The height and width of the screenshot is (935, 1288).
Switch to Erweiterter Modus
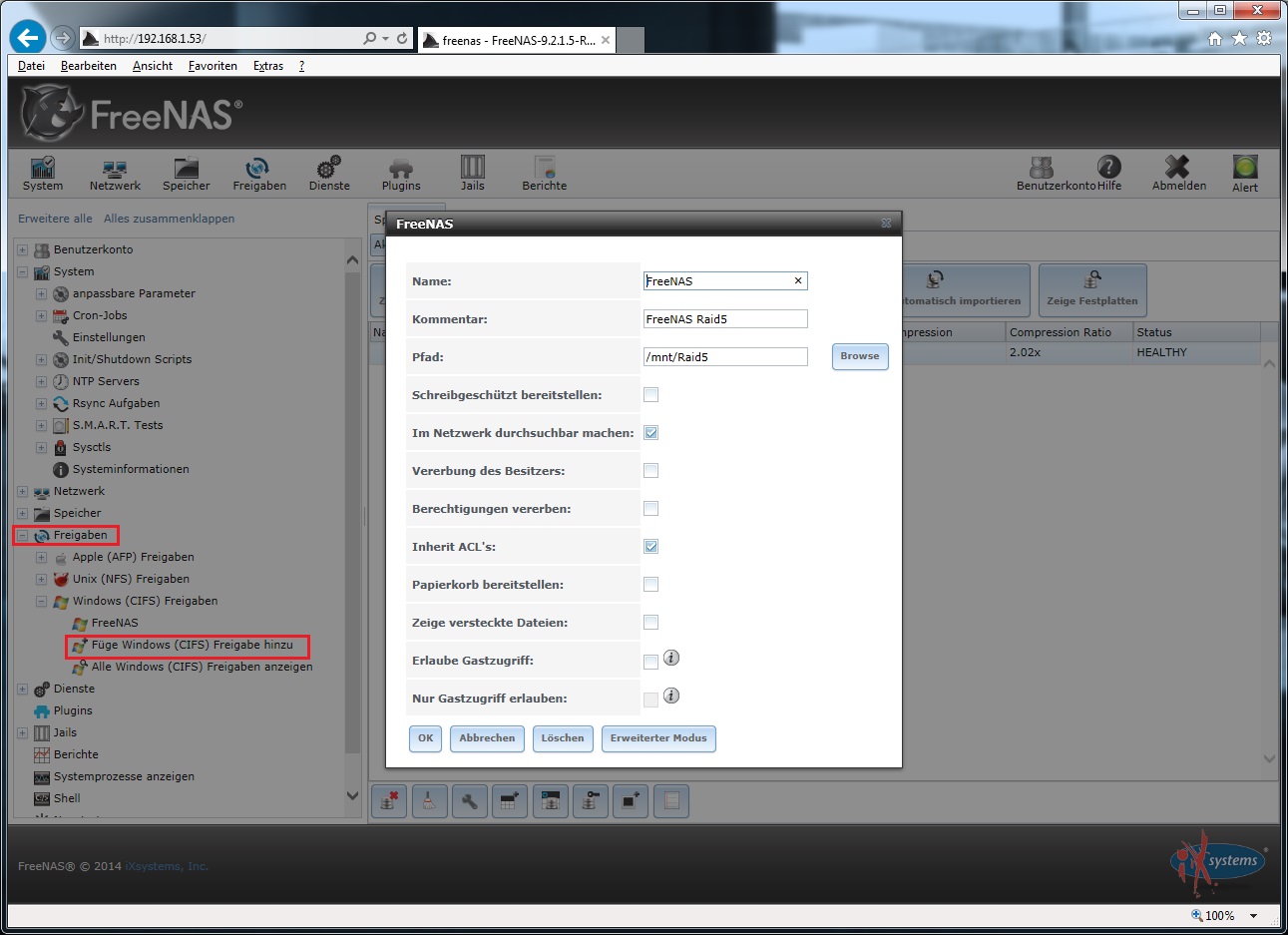pyautogui.click(x=658, y=738)
